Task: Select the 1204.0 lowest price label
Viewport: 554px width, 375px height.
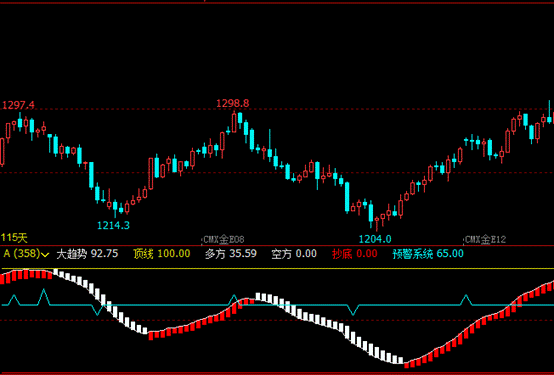Action: (x=375, y=239)
